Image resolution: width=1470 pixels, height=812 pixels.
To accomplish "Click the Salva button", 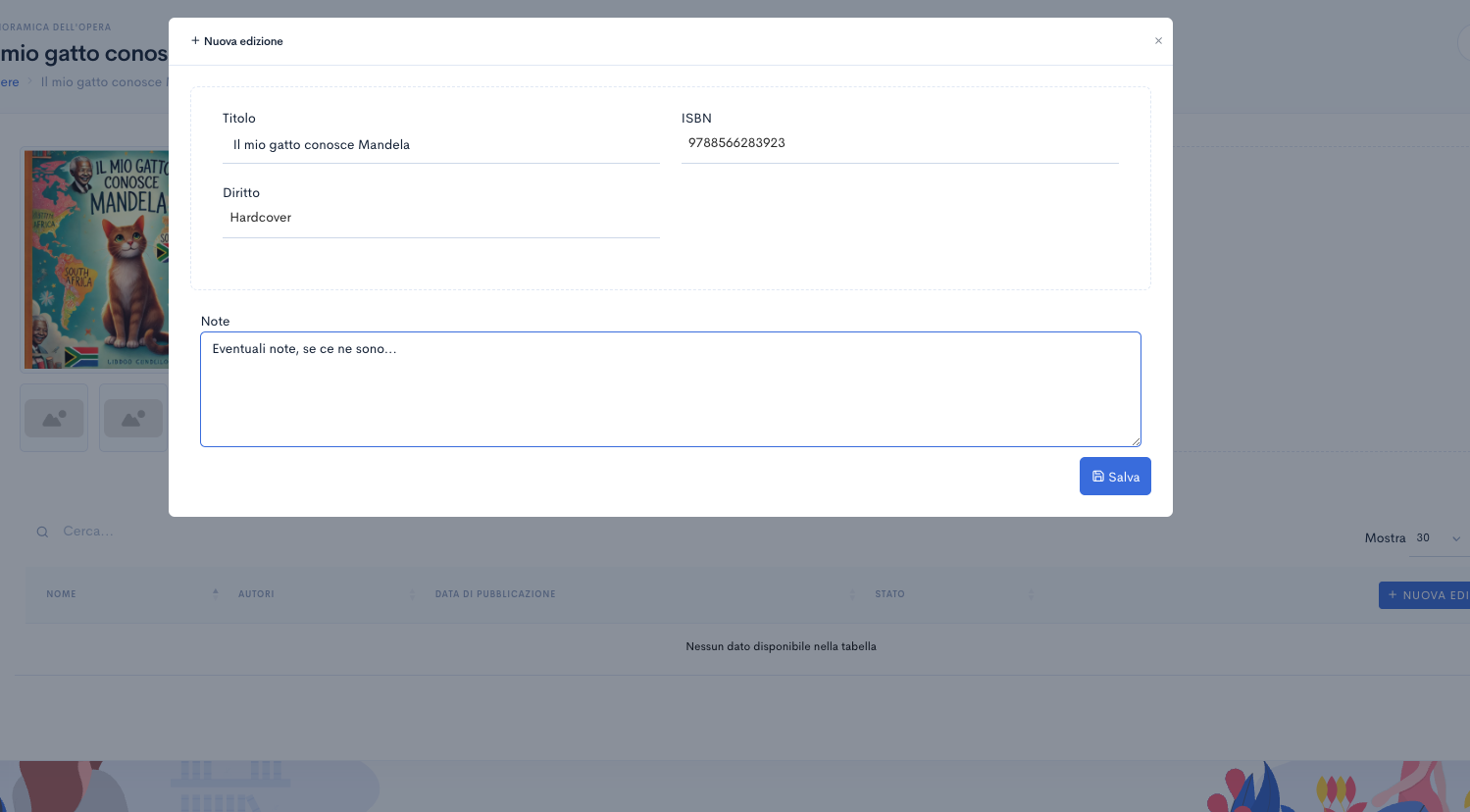I will pyautogui.click(x=1115, y=477).
